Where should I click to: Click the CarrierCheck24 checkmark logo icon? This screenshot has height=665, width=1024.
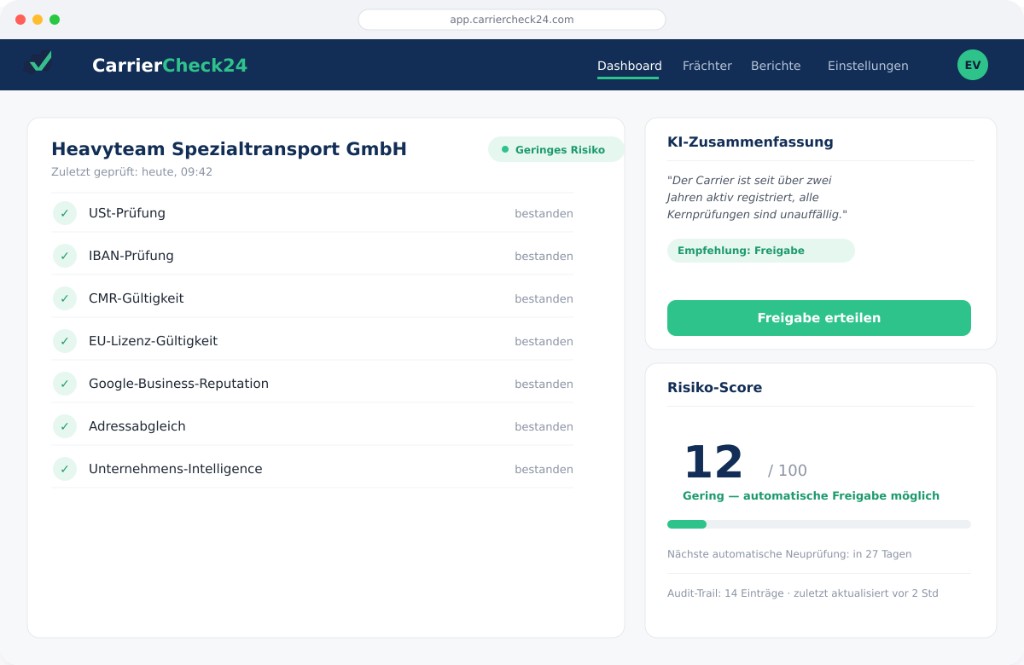click(x=40, y=63)
